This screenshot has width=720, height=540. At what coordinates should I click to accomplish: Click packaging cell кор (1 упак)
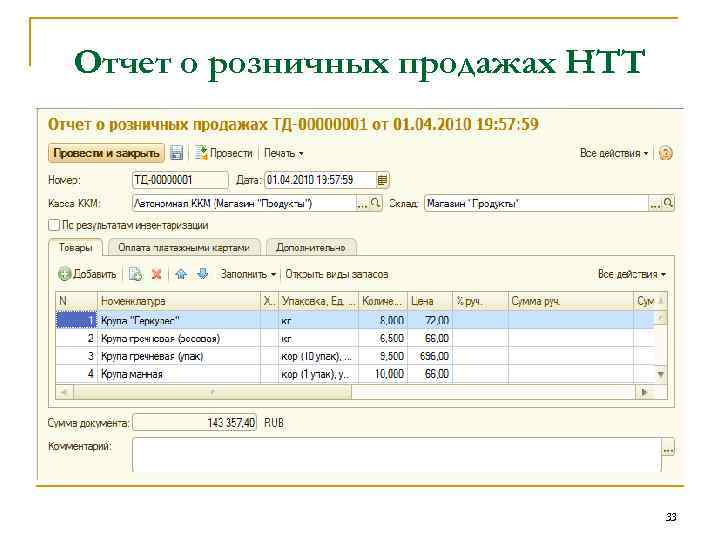[318, 374]
